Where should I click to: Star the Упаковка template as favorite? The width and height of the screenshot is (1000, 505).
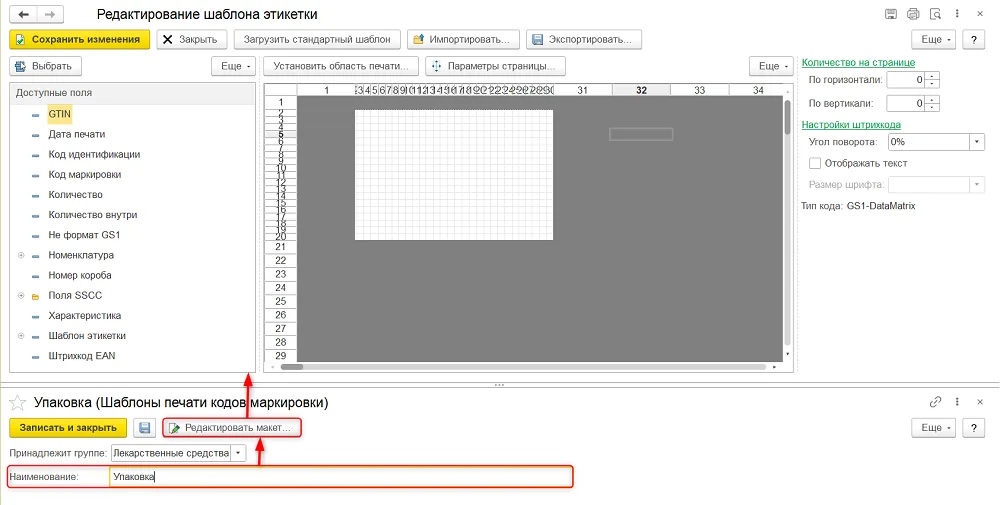[17, 402]
